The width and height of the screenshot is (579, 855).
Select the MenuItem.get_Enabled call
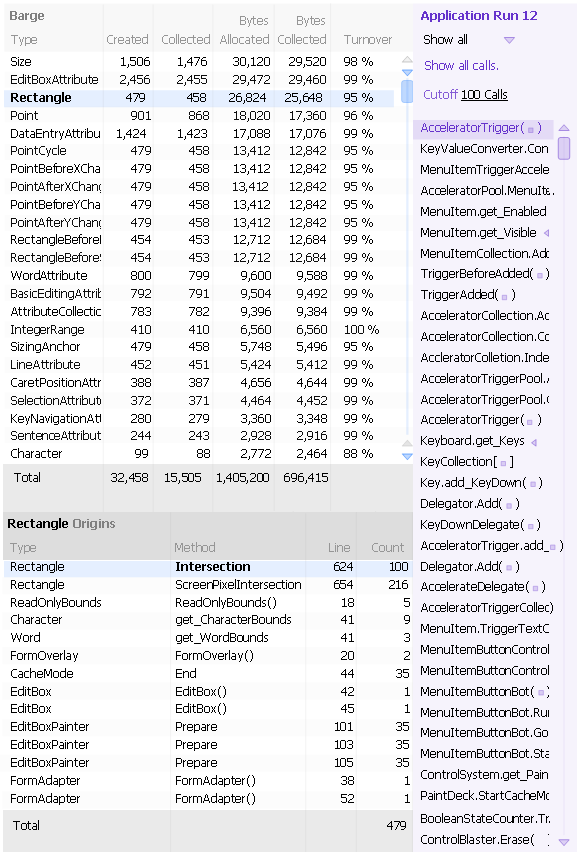pos(483,212)
